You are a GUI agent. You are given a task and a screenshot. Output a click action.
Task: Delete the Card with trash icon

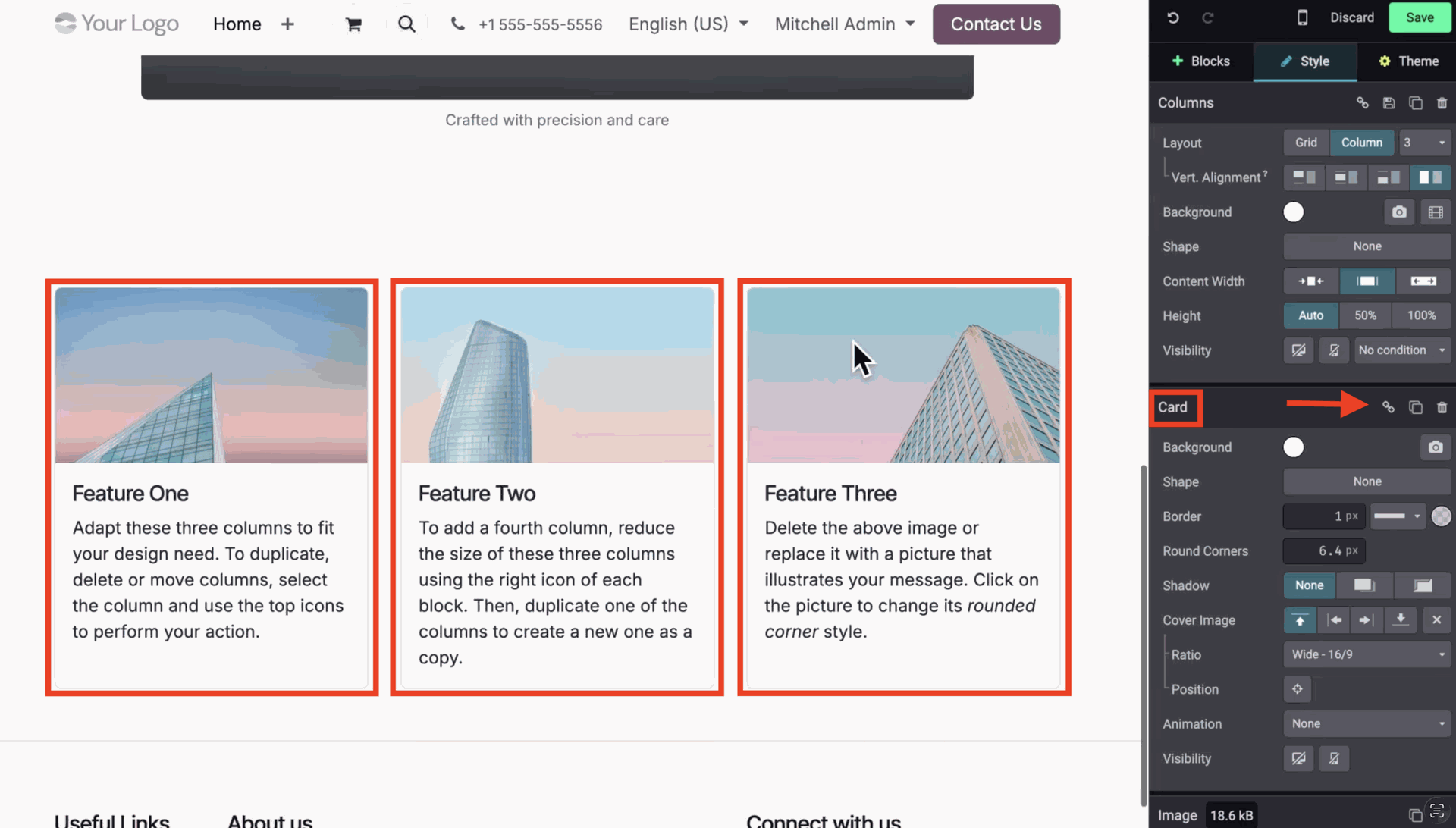1442,408
